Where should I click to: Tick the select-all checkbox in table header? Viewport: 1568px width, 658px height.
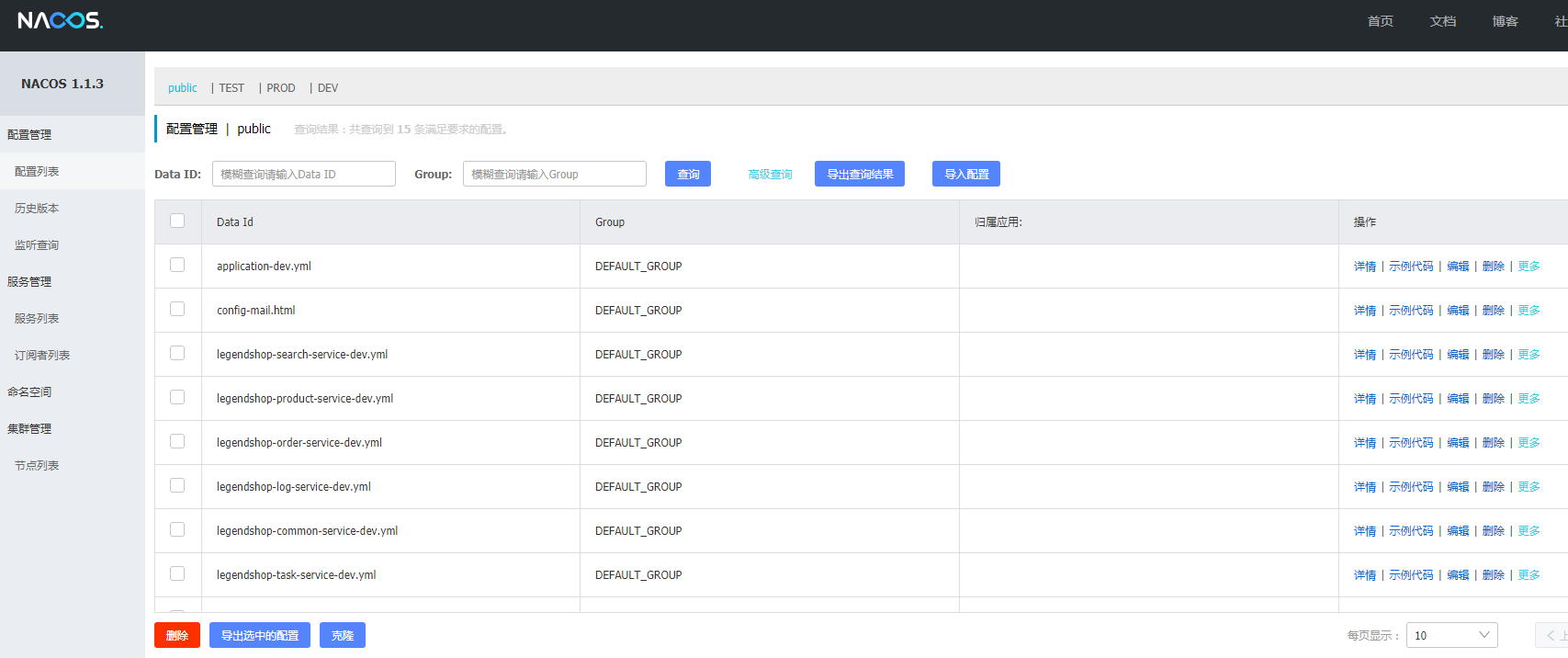(177, 221)
